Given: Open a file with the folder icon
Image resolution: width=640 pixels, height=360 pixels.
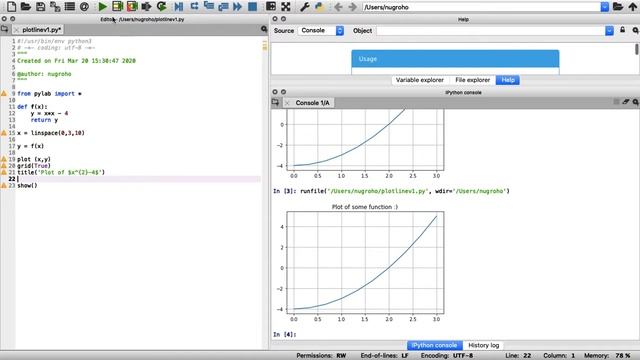Looking at the screenshot, I should [26, 7].
